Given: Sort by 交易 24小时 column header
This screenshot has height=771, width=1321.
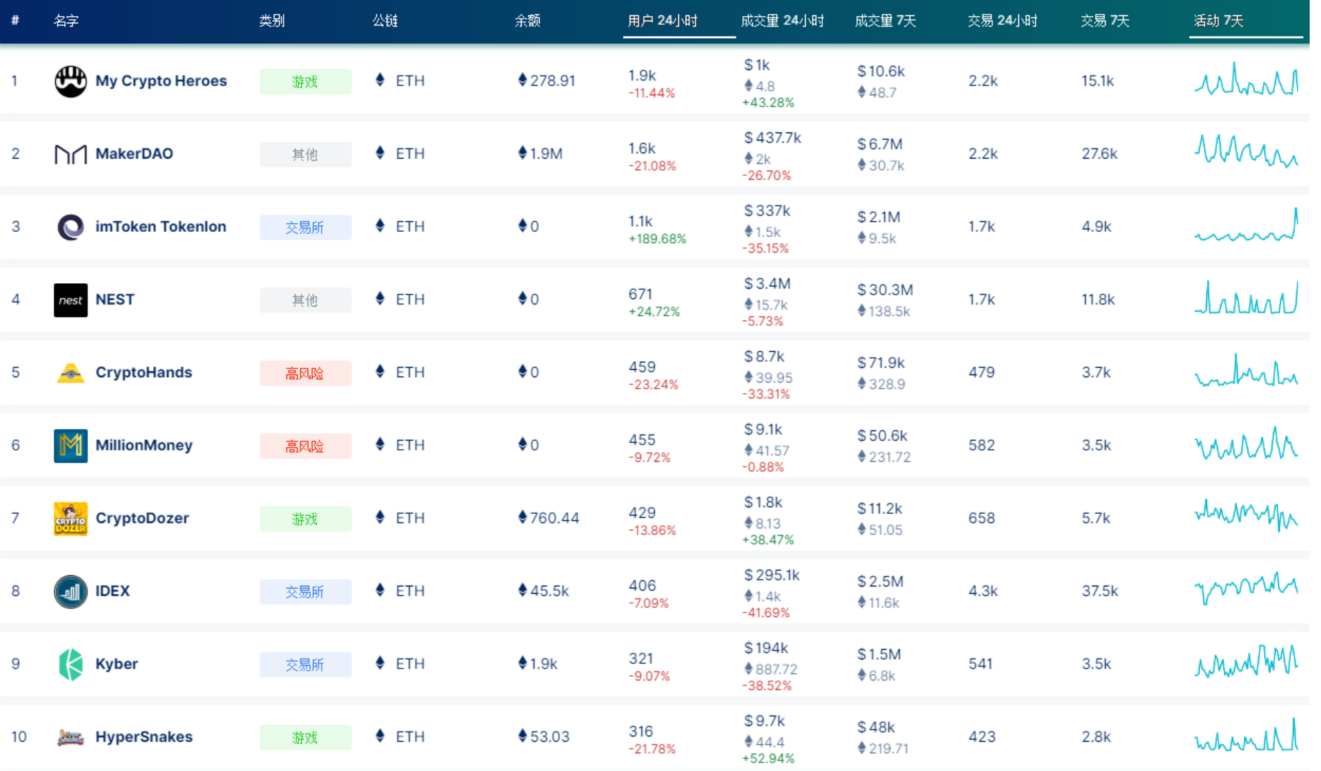Looking at the screenshot, I should coord(1003,21).
